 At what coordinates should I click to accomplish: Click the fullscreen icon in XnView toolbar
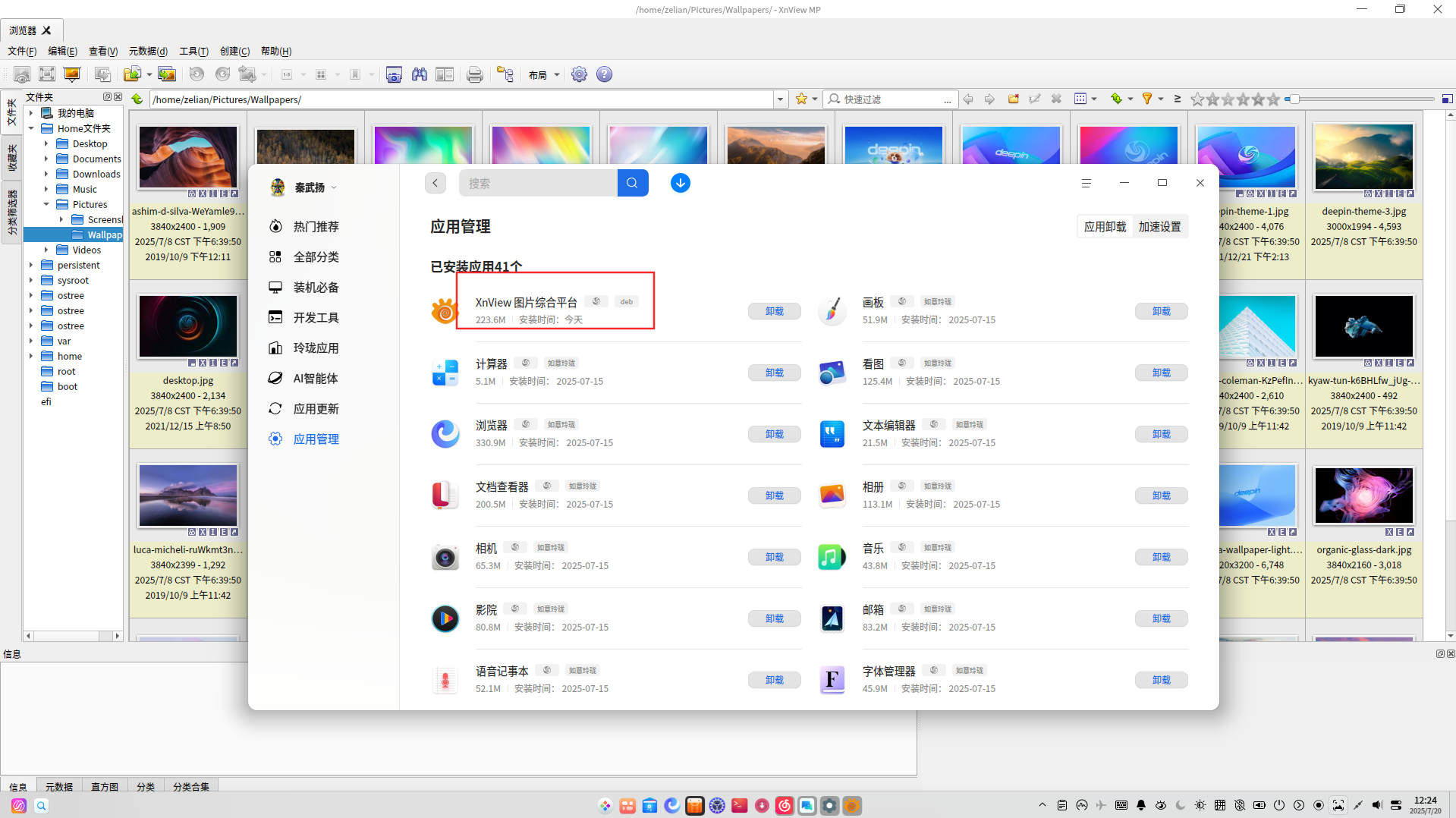(47, 74)
